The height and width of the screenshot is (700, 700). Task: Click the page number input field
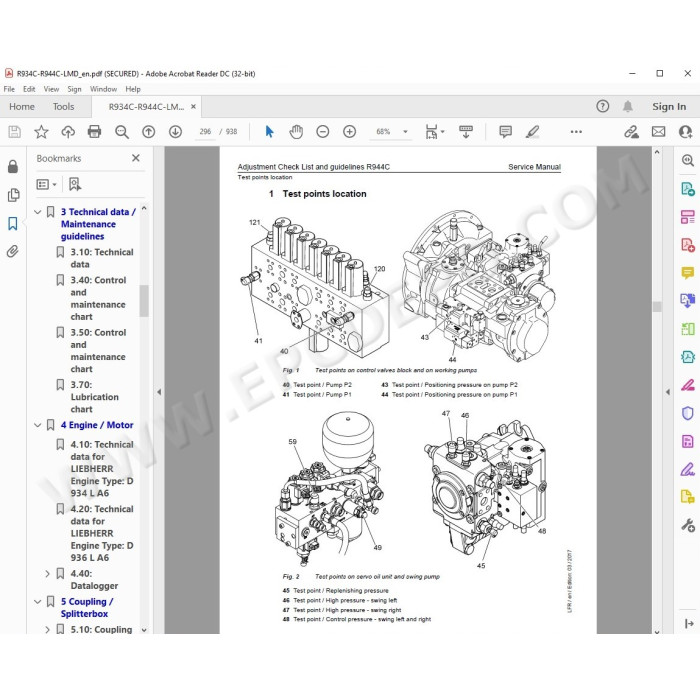[205, 132]
